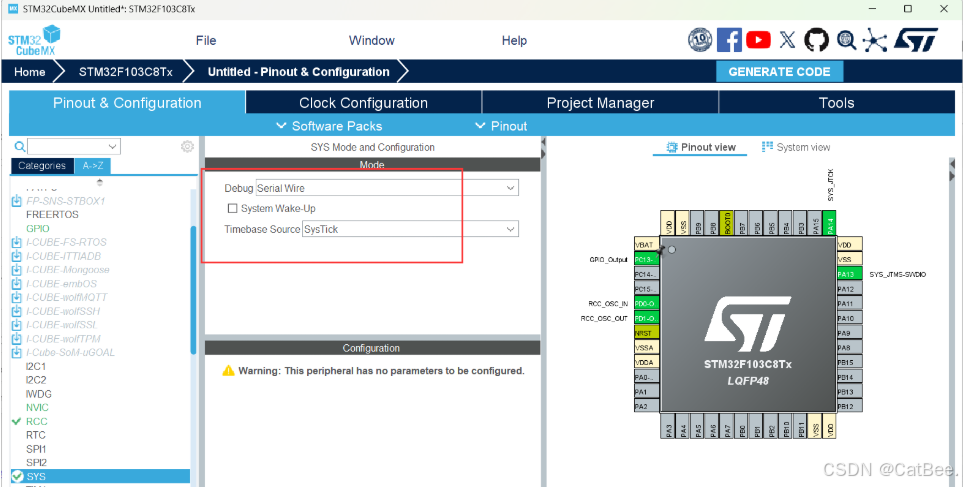Image resolution: width=963 pixels, height=487 pixels.
Task: Open the ST Facebook page icon
Action: (x=729, y=40)
